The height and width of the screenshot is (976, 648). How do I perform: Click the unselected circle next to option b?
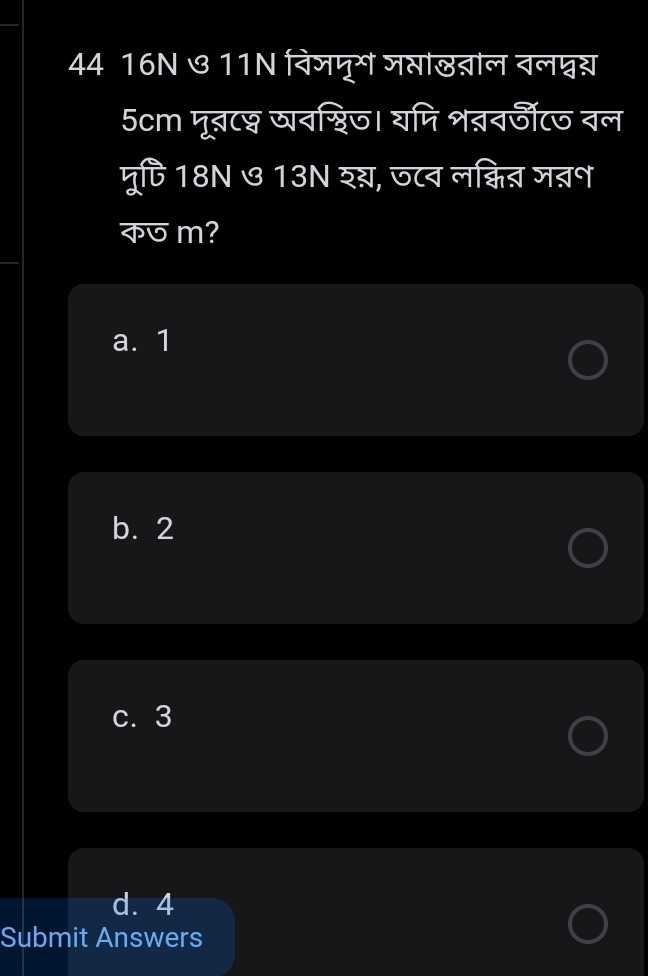[x=588, y=548]
